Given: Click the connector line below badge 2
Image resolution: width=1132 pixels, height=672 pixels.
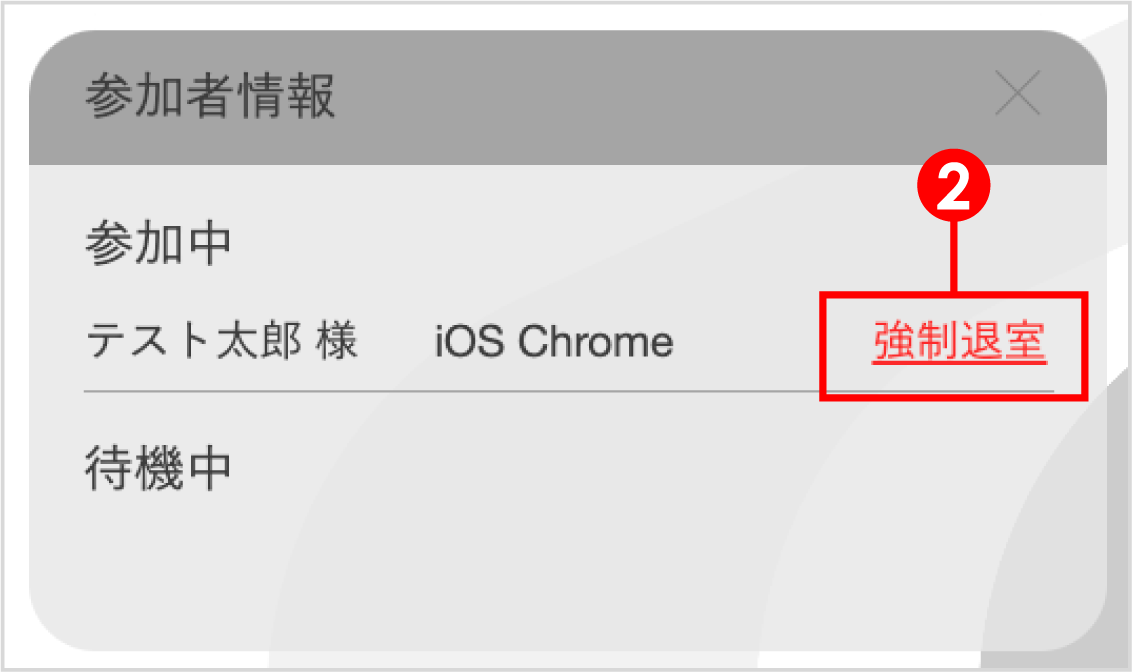Looking at the screenshot, I should (953, 255).
